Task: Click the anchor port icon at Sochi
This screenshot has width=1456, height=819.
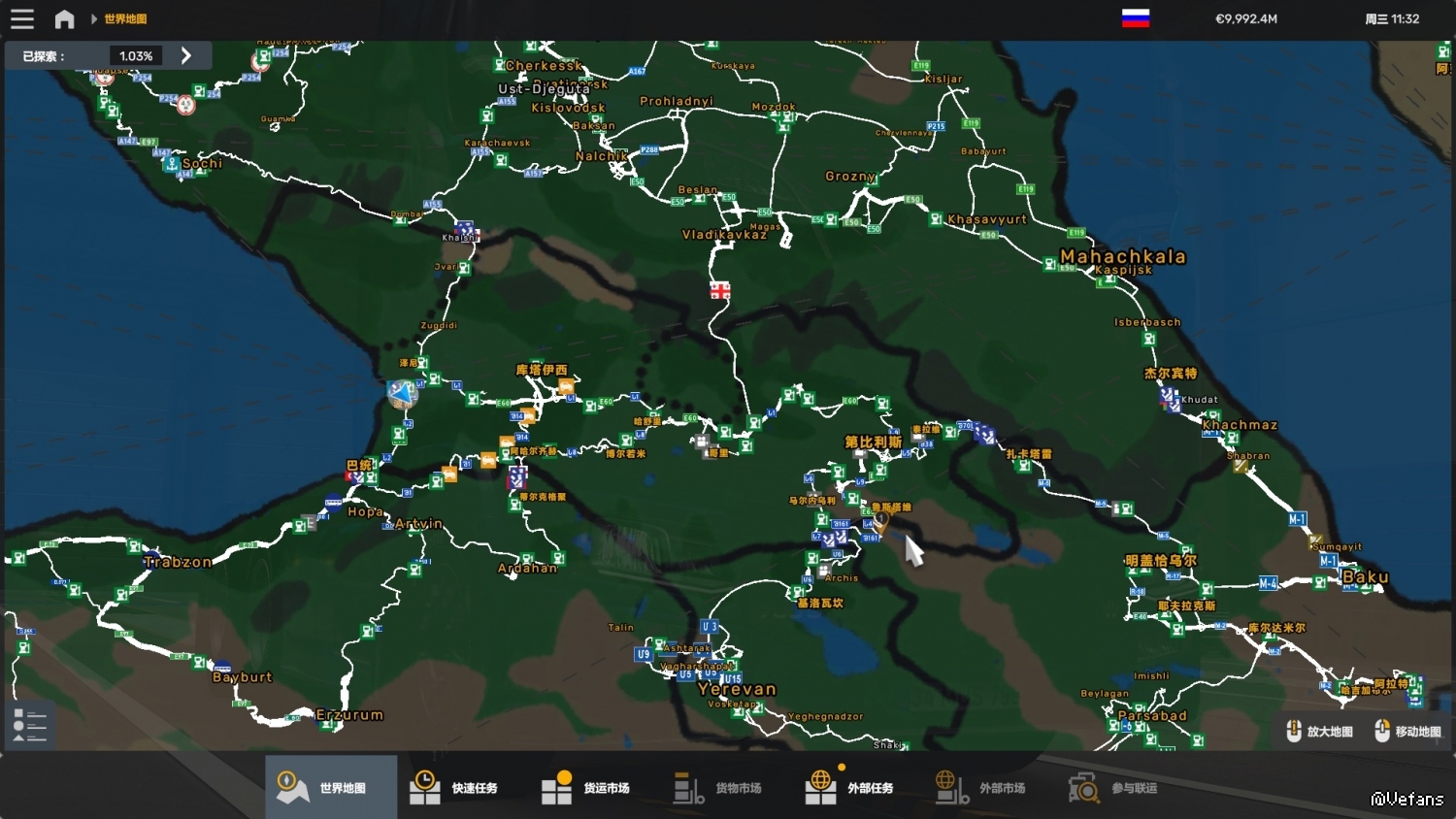Action: pos(172,164)
